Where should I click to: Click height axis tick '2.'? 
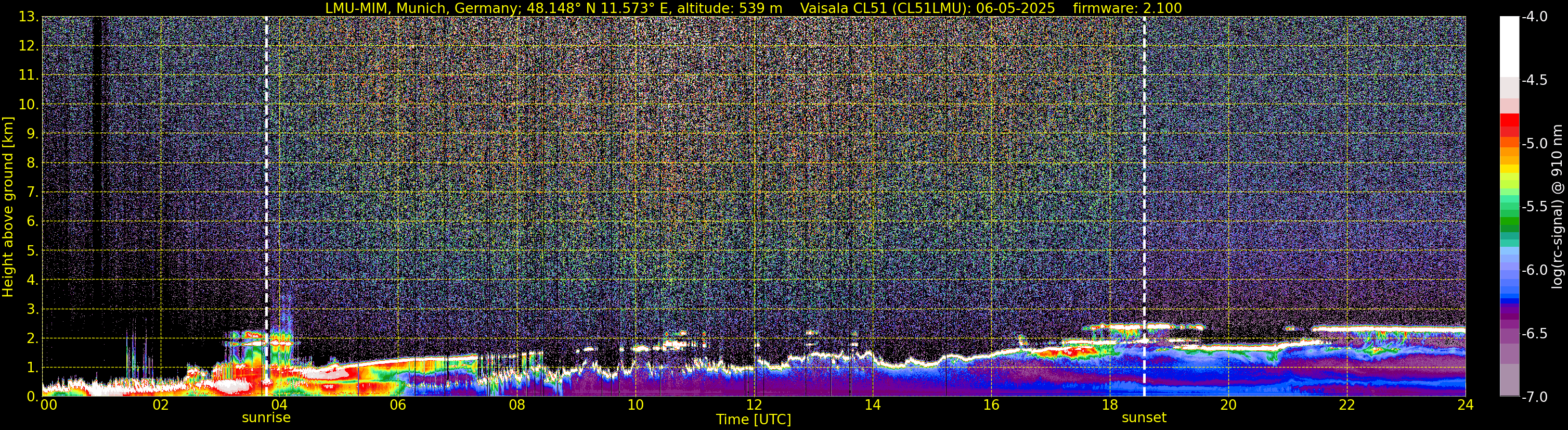[x=33, y=339]
